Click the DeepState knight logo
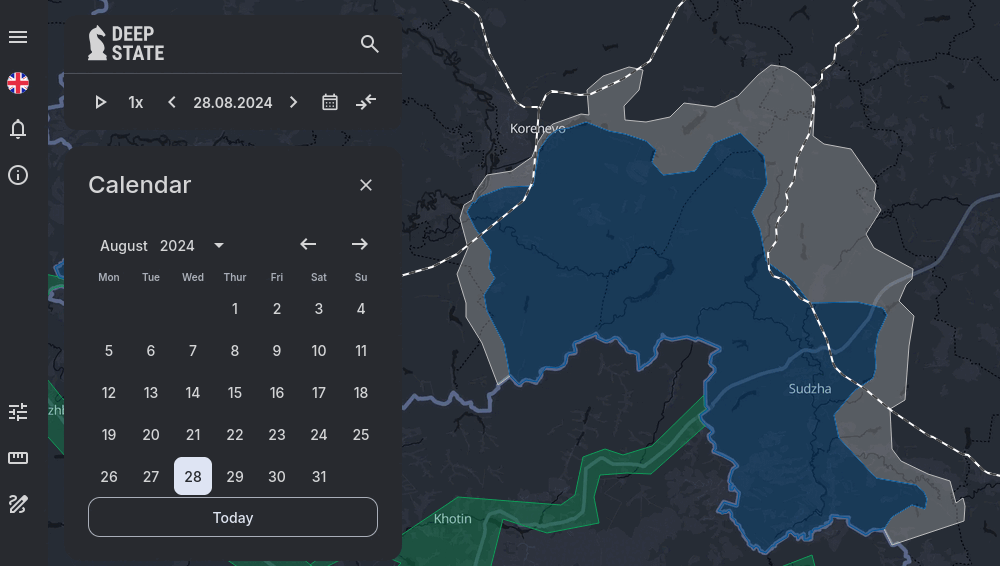The image size is (1000, 566). point(126,43)
